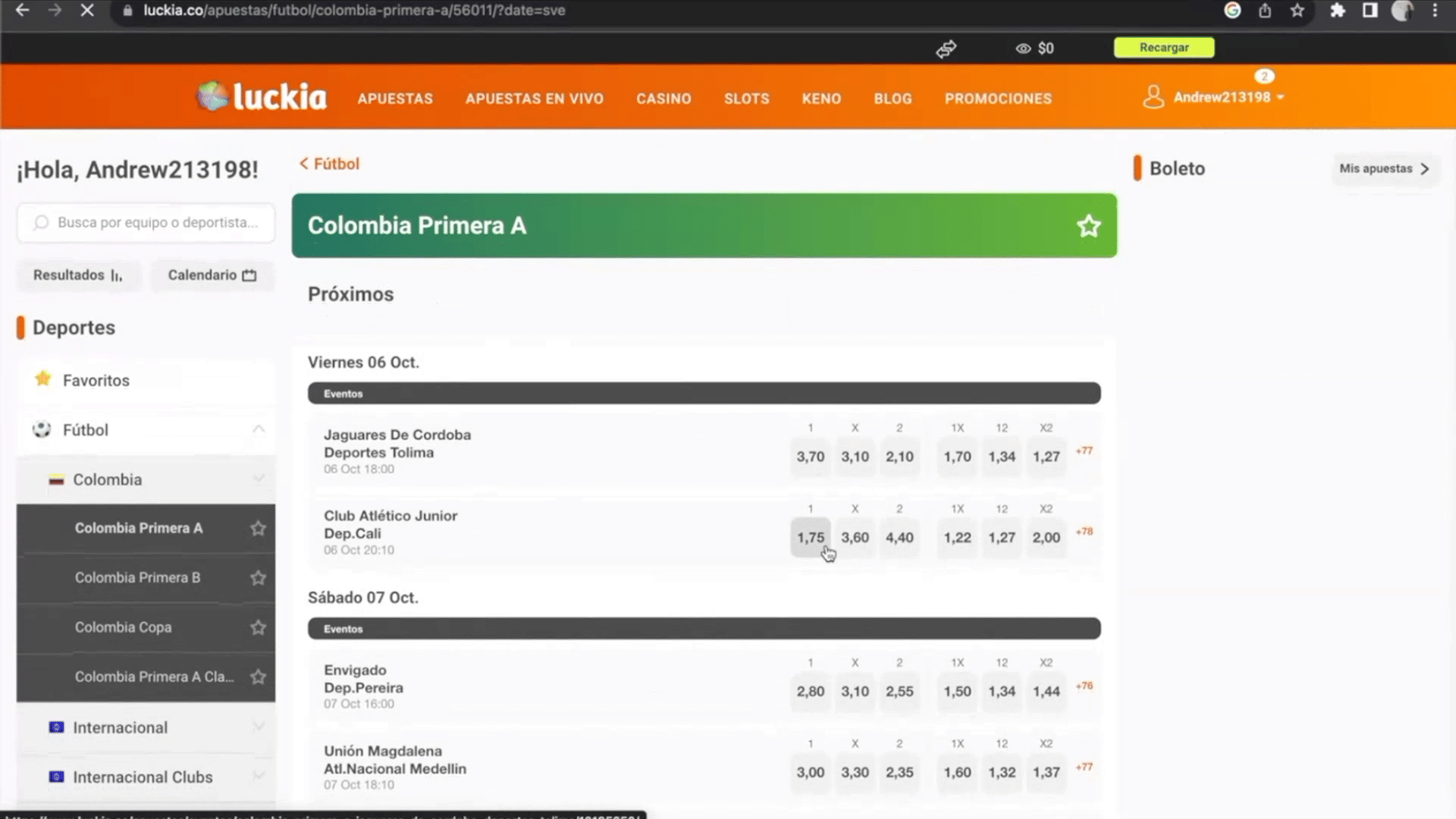
Task: Go back via Fútbol link
Action: coord(330,164)
